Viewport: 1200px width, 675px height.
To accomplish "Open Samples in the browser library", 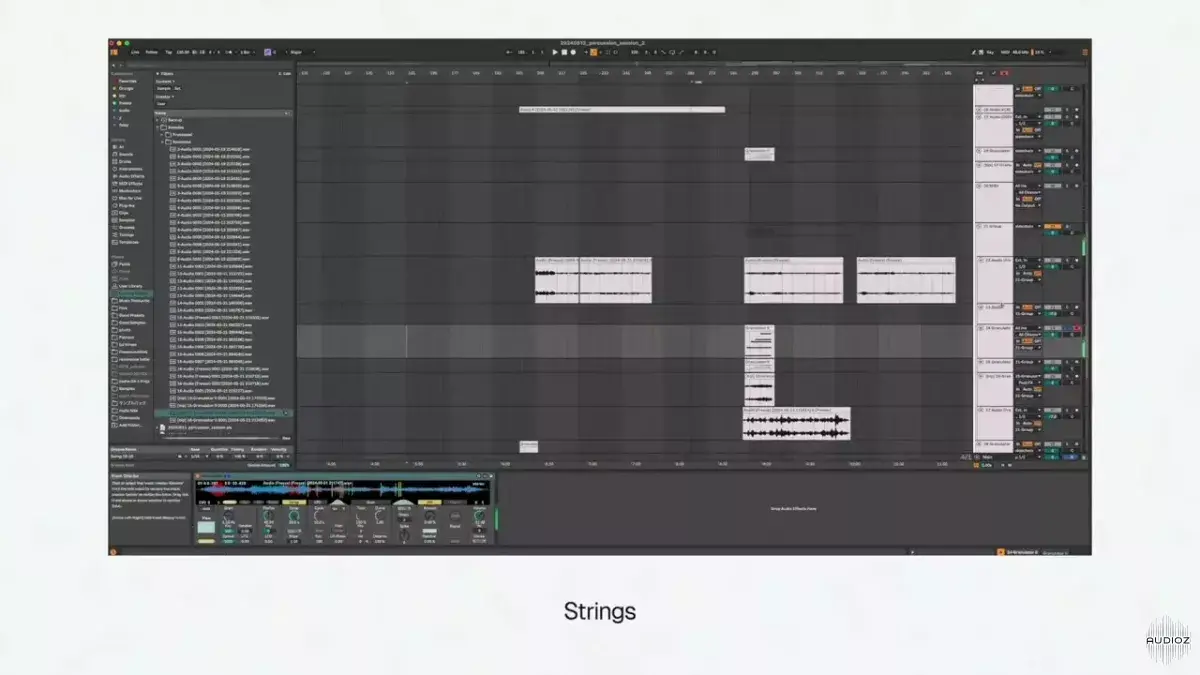I will tap(126, 220).
